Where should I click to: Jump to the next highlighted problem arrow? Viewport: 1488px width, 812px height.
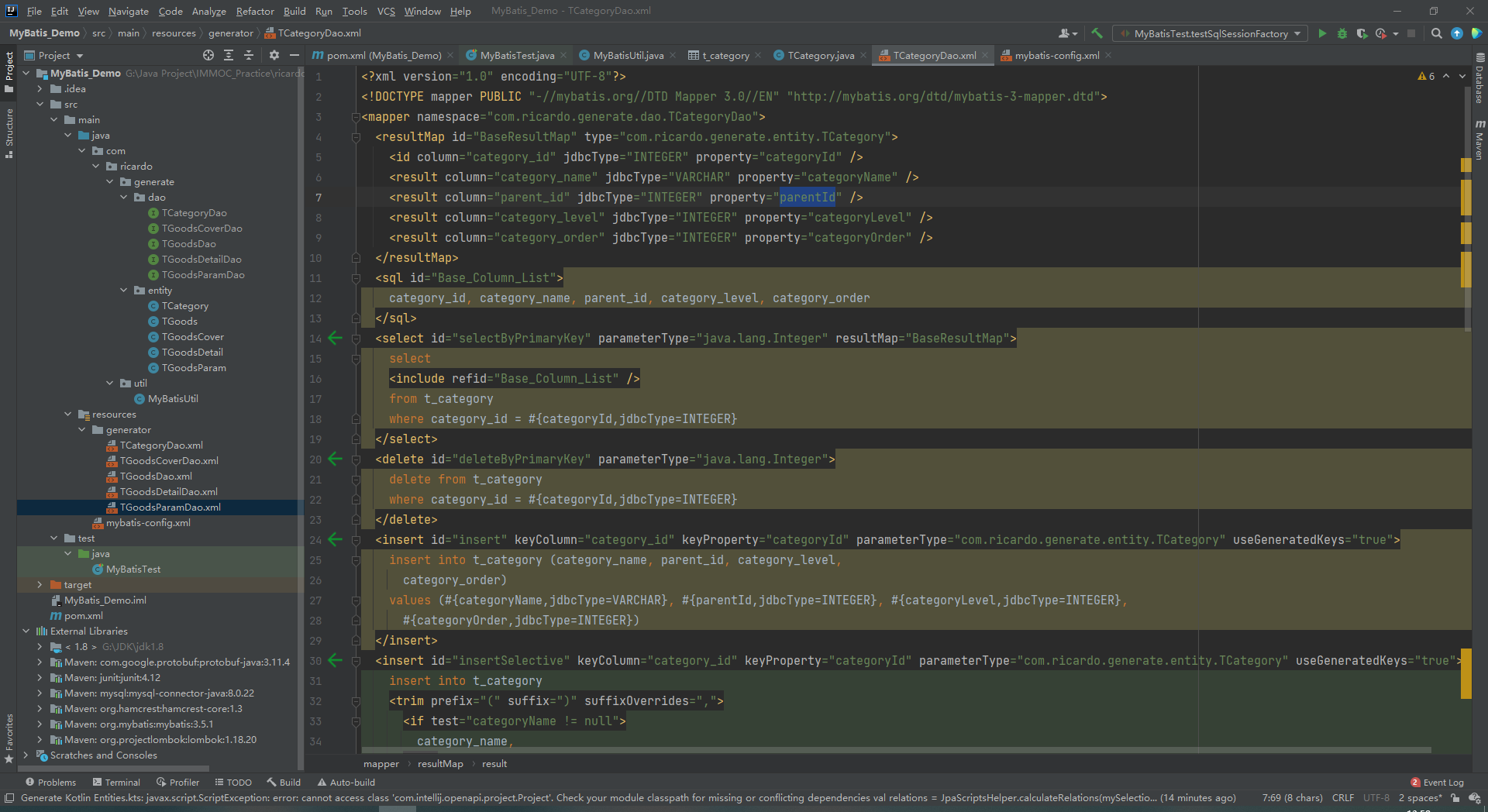pyautogui.click(x=1462, y=76)
